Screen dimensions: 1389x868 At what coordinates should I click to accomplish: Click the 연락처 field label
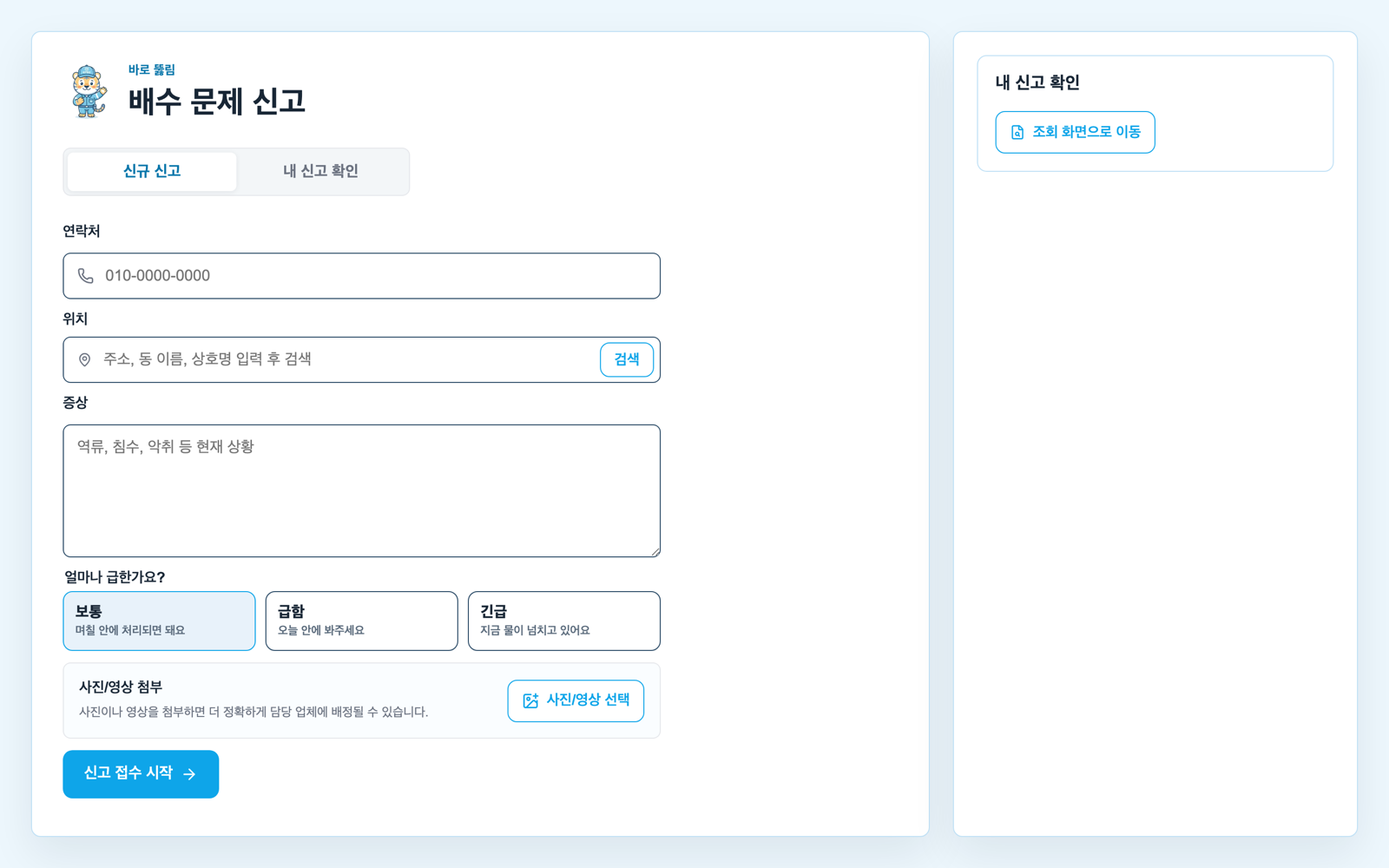(x=82, y=231)
